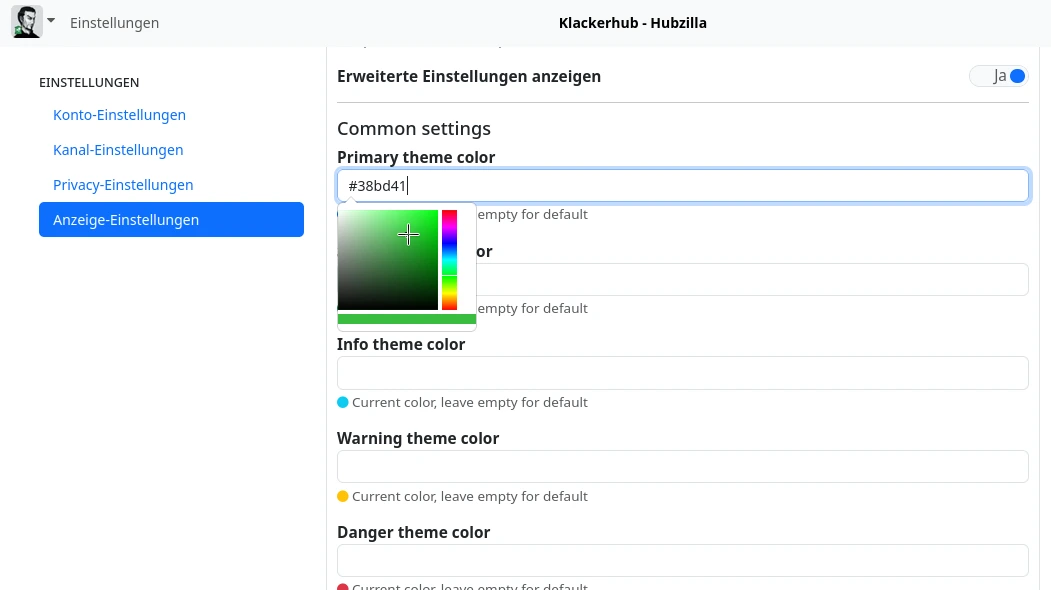
Task: Click the Warning theme color input
Action: click(682, 467)
